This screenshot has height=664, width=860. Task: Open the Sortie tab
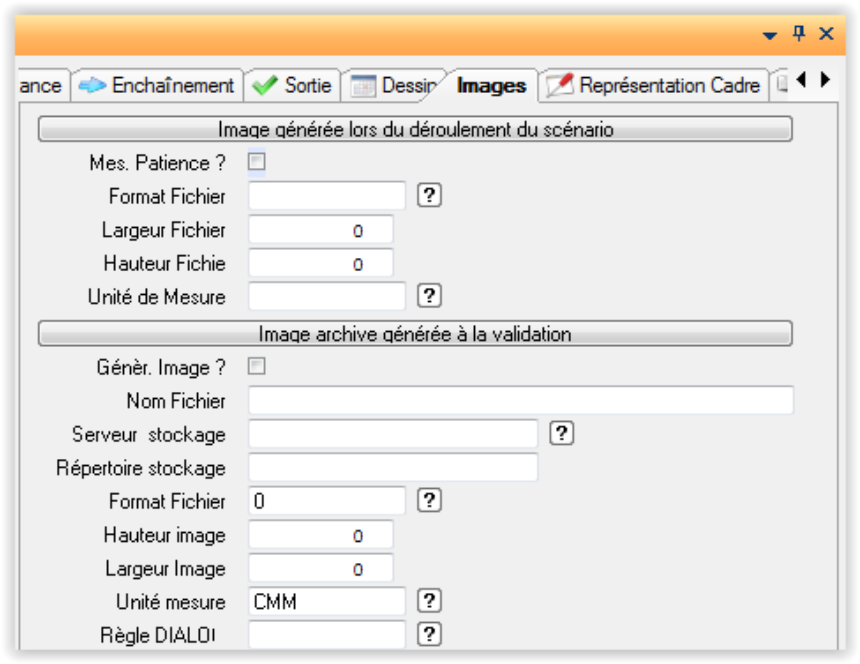pos(293,86)
